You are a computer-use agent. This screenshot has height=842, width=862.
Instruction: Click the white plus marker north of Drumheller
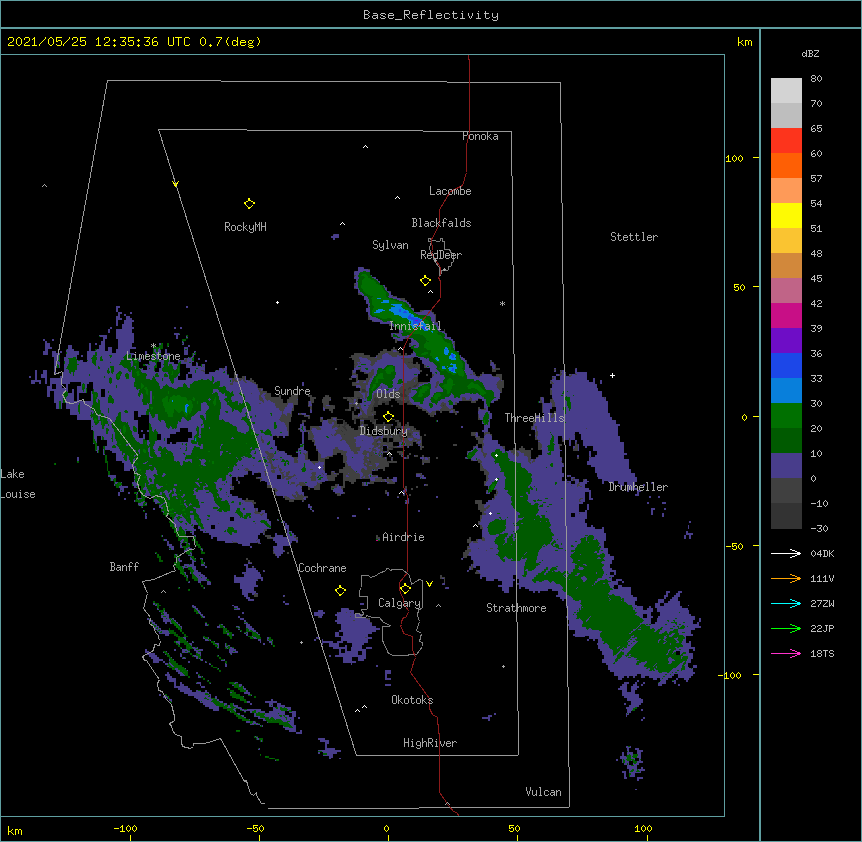pyautogui.click(x=612, y=375)
